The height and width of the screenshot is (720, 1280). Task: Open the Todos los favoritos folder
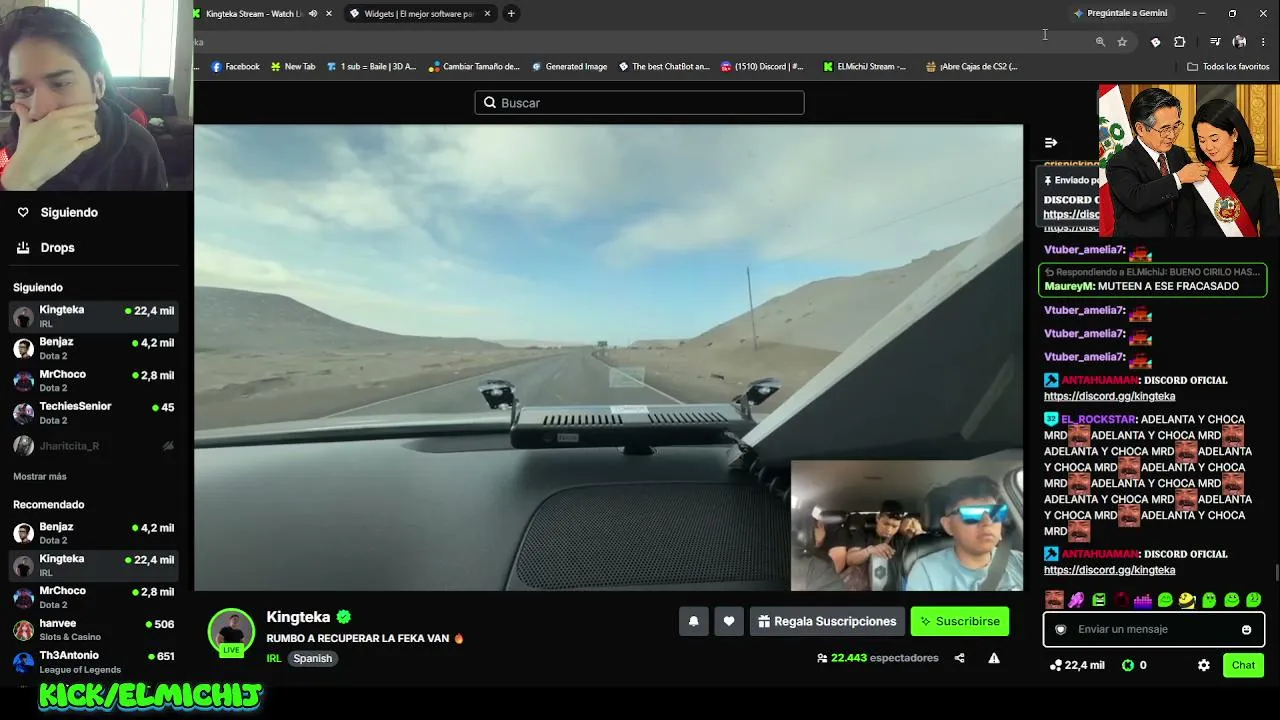(x=1228, y=67)
